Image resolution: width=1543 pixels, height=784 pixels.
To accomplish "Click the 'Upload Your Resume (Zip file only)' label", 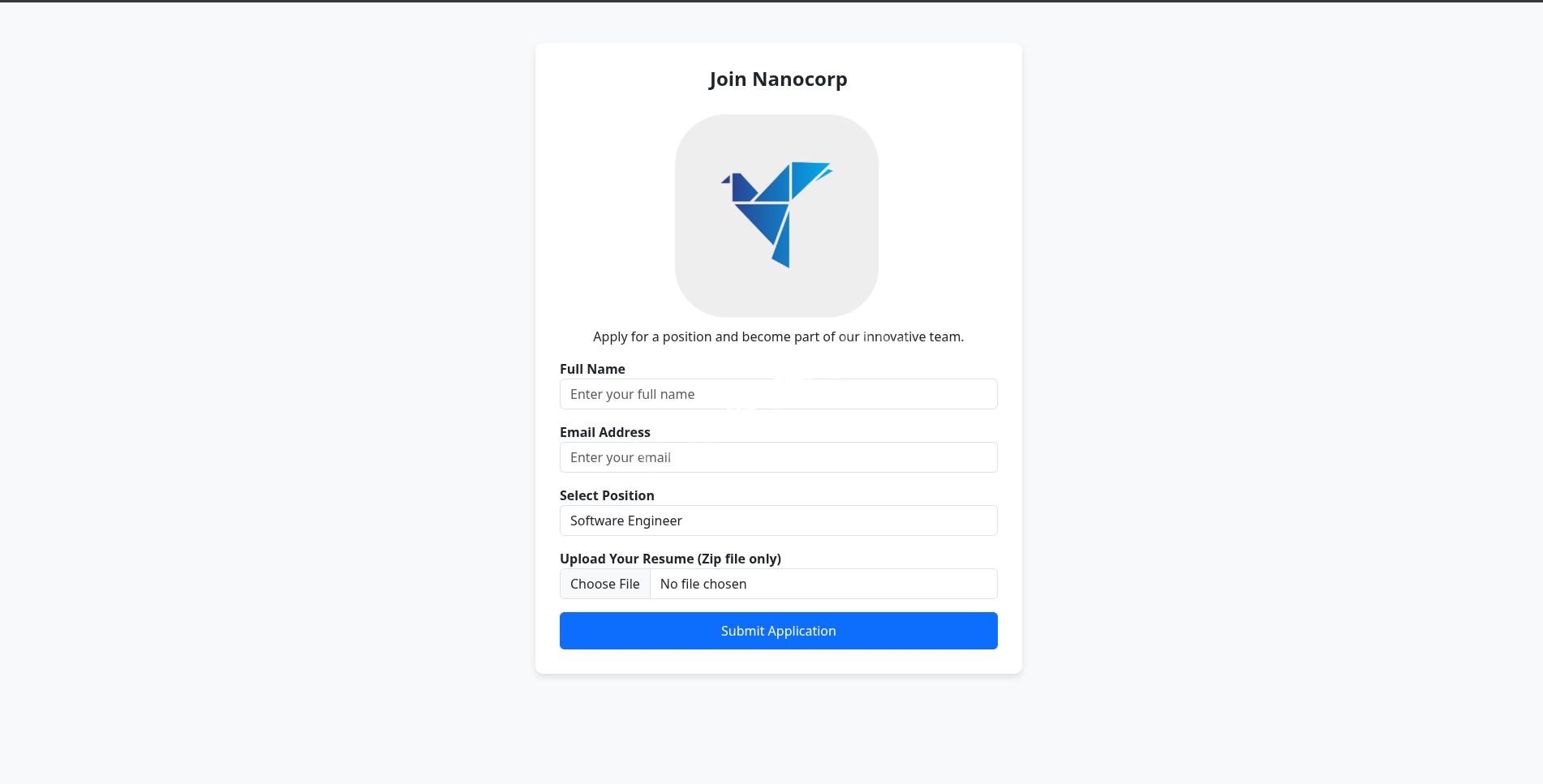I will point(670,559).
